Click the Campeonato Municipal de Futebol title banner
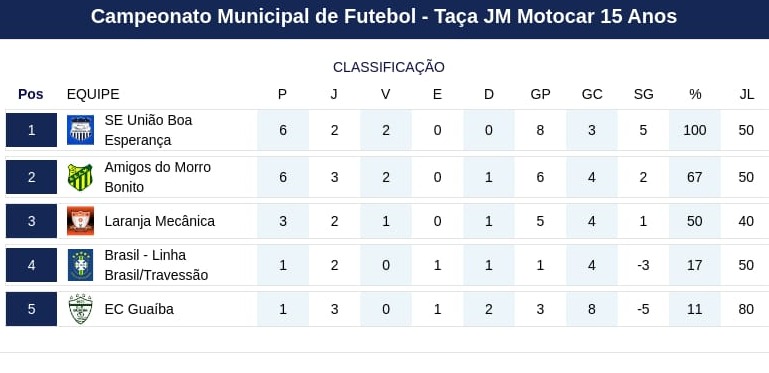The image size is (769, 373). tap(384, 19)
